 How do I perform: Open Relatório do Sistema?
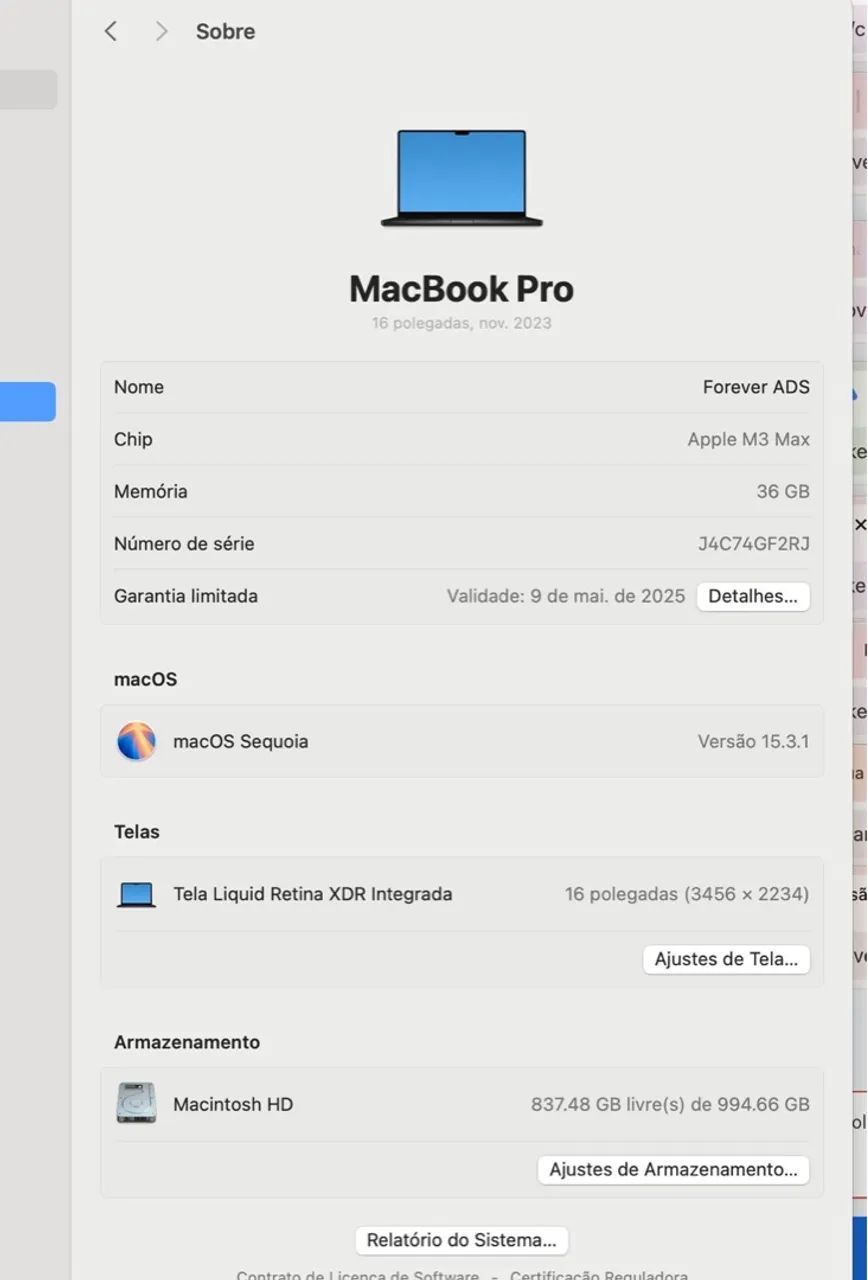[461, 1239]
